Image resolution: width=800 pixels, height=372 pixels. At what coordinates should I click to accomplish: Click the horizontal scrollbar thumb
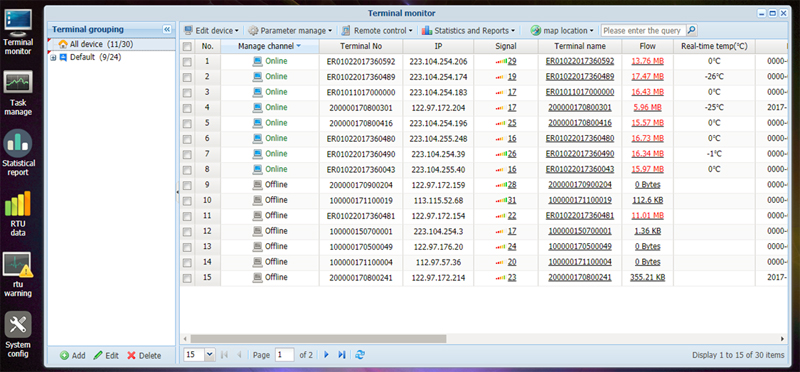point(318,339)
